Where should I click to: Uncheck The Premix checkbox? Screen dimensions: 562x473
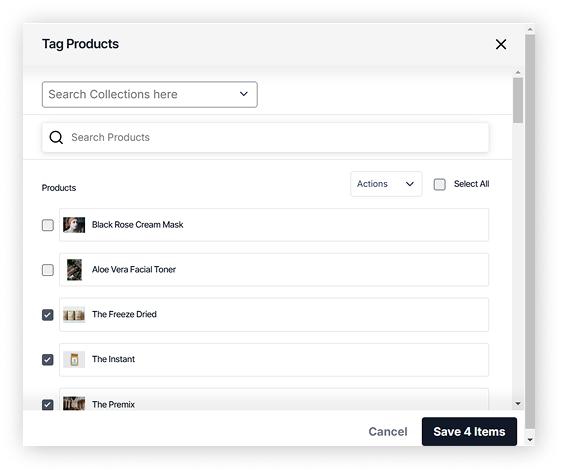pyautogui.click(x=48, y=405)
